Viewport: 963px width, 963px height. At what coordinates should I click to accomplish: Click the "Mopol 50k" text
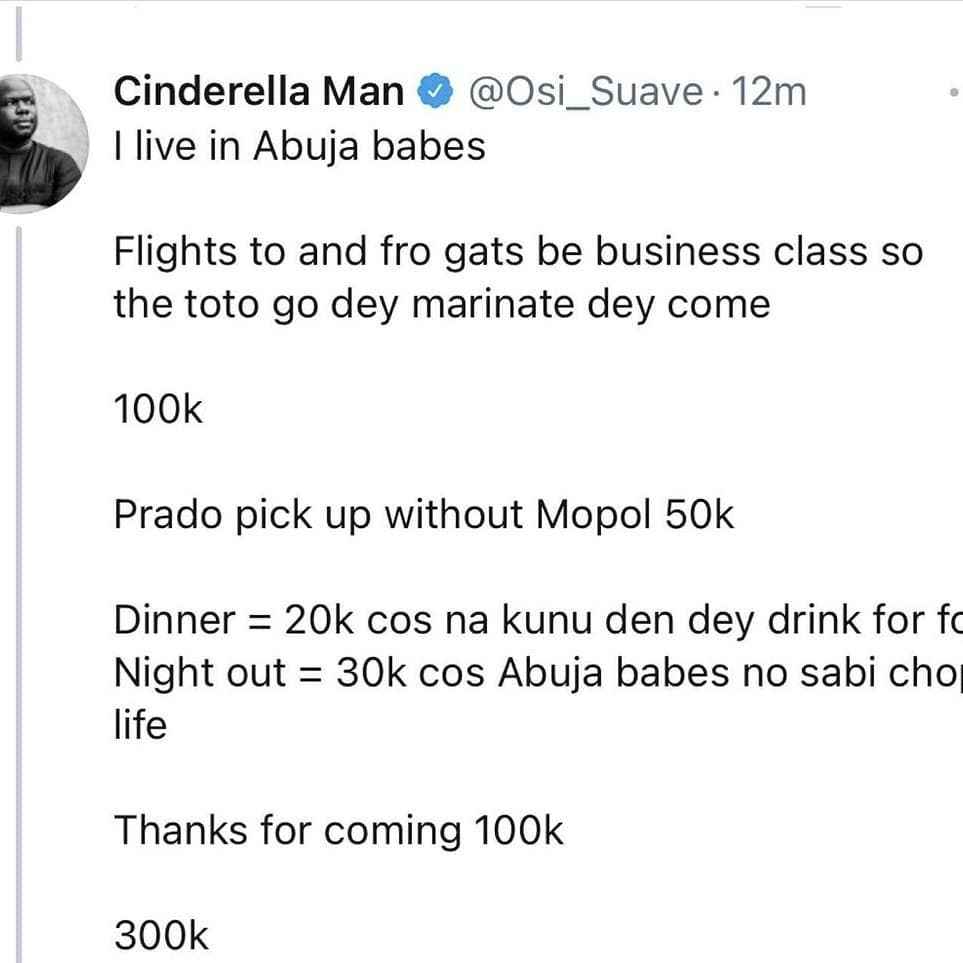(x=634, y=514)
